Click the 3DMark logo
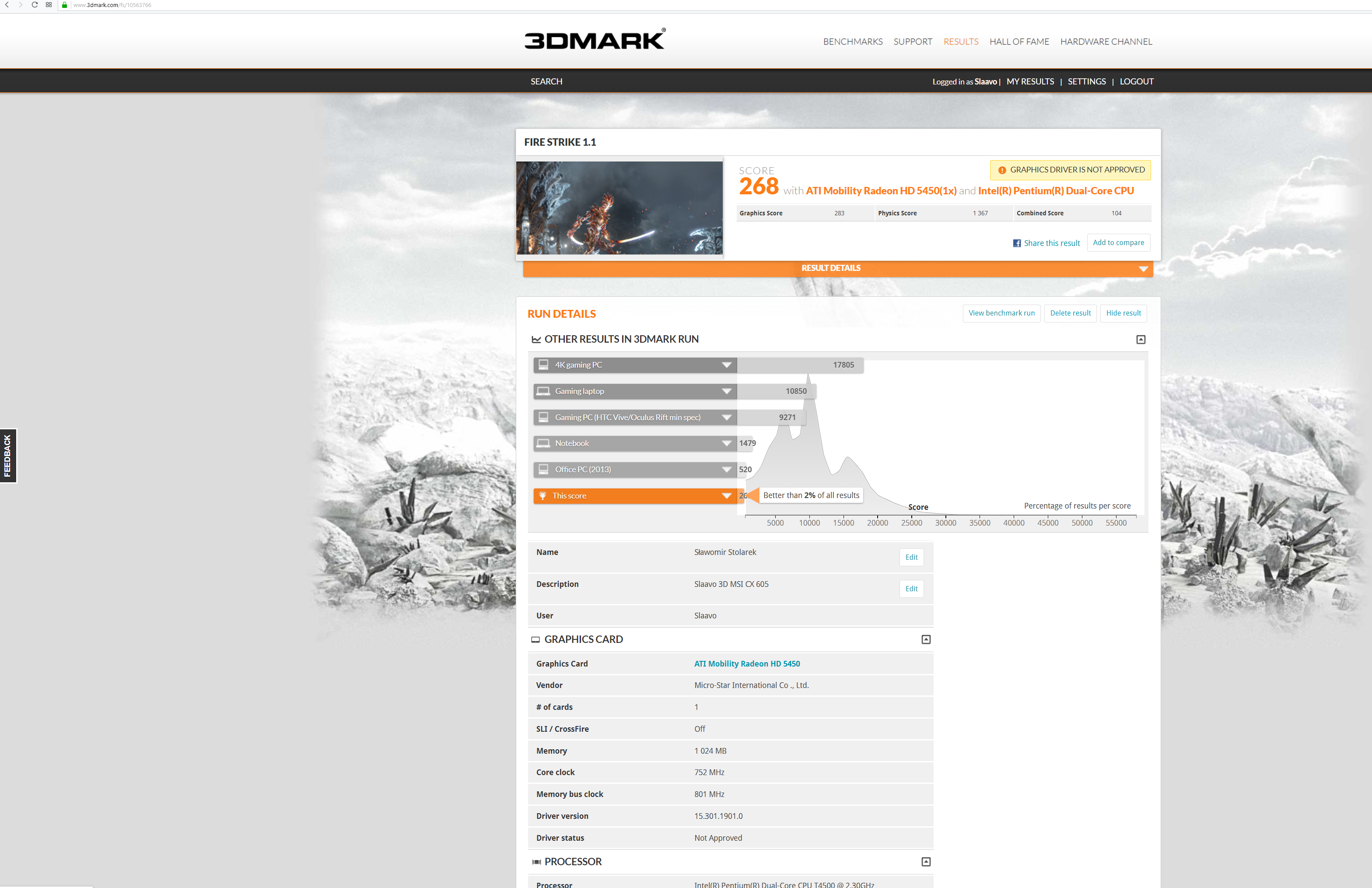The width and height of the screenshot is (1372, 888). click(594, 39)
